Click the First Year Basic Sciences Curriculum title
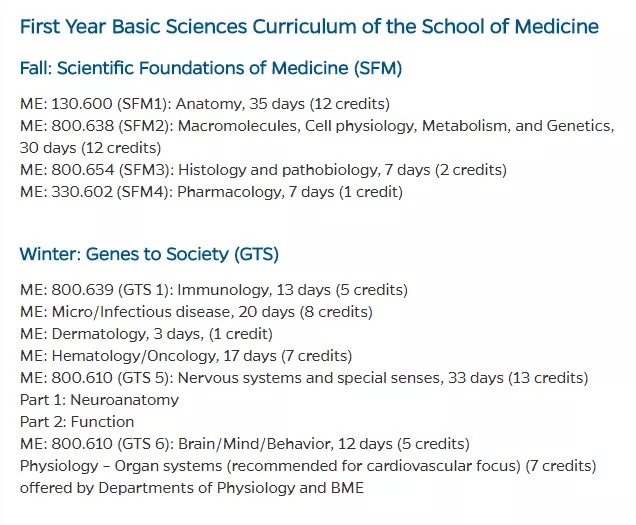 pos(309,26)
